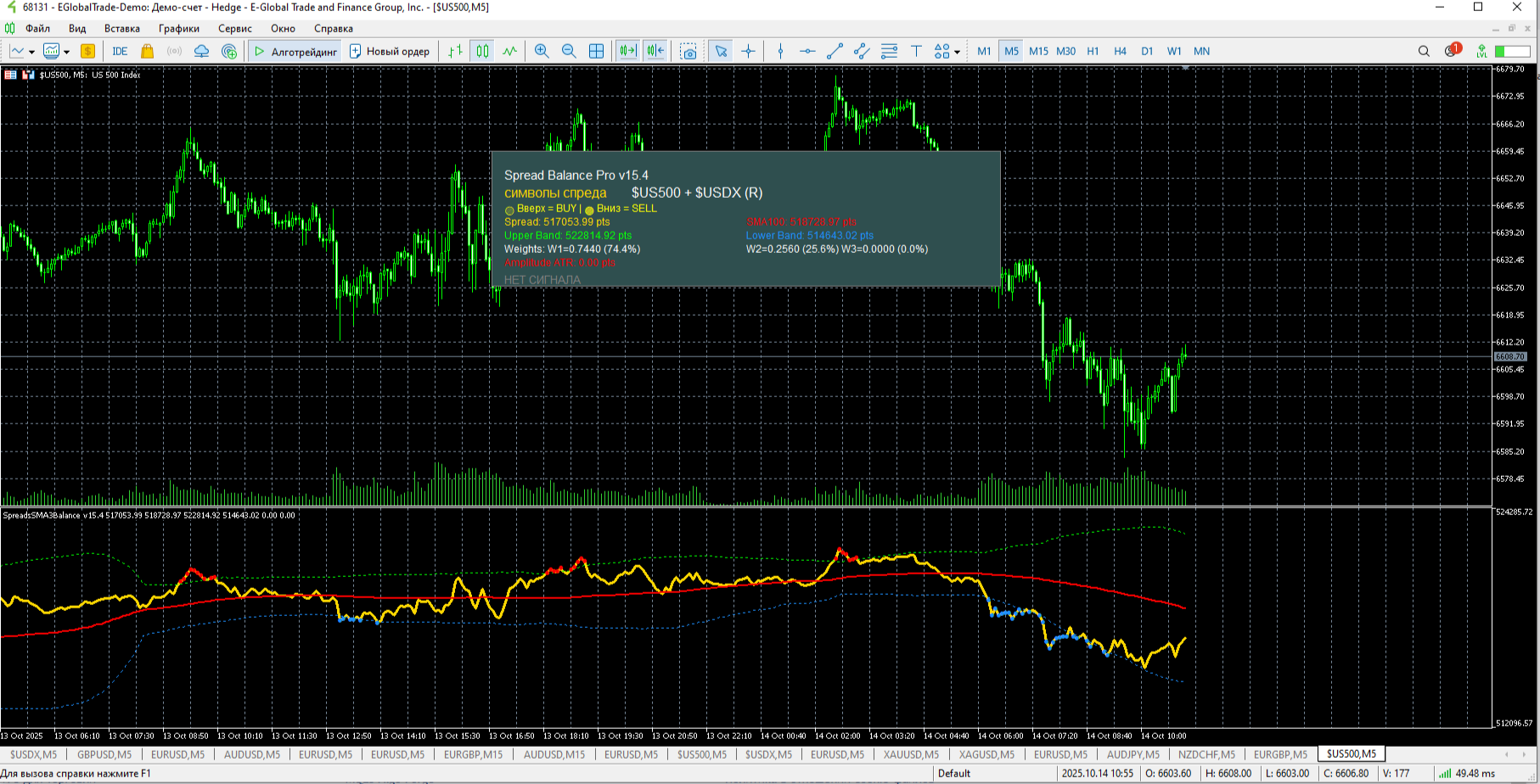
Task: Select the trendline drawing tool
Action: click(835, 51)
